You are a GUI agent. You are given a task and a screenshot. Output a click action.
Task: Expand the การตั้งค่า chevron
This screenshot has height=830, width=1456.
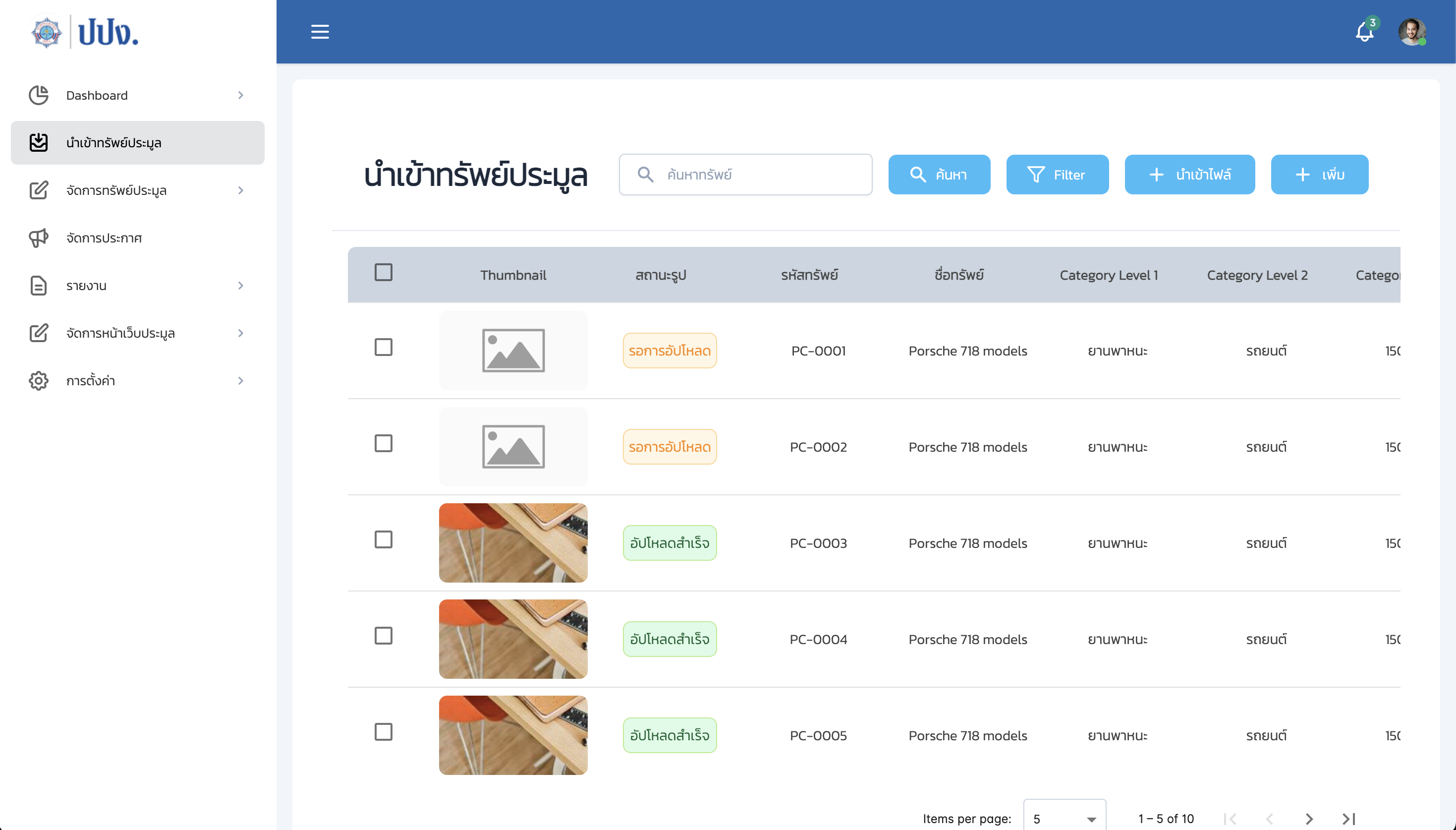pos(240,381)
